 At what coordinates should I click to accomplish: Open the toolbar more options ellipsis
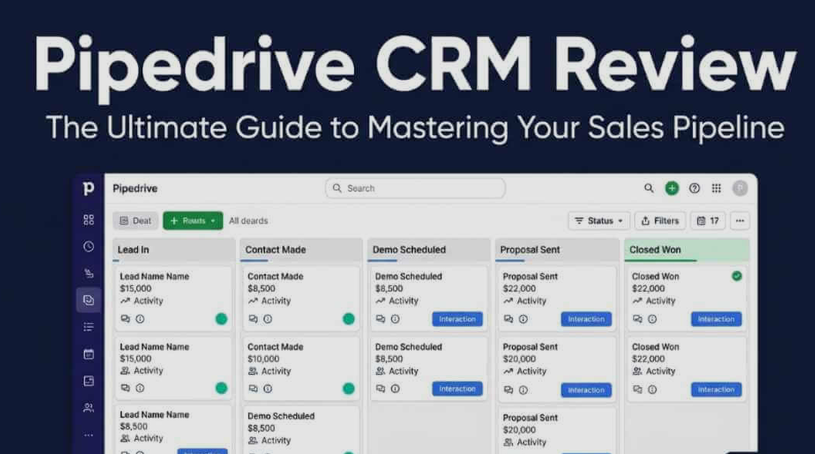click(x=740, y=221)
